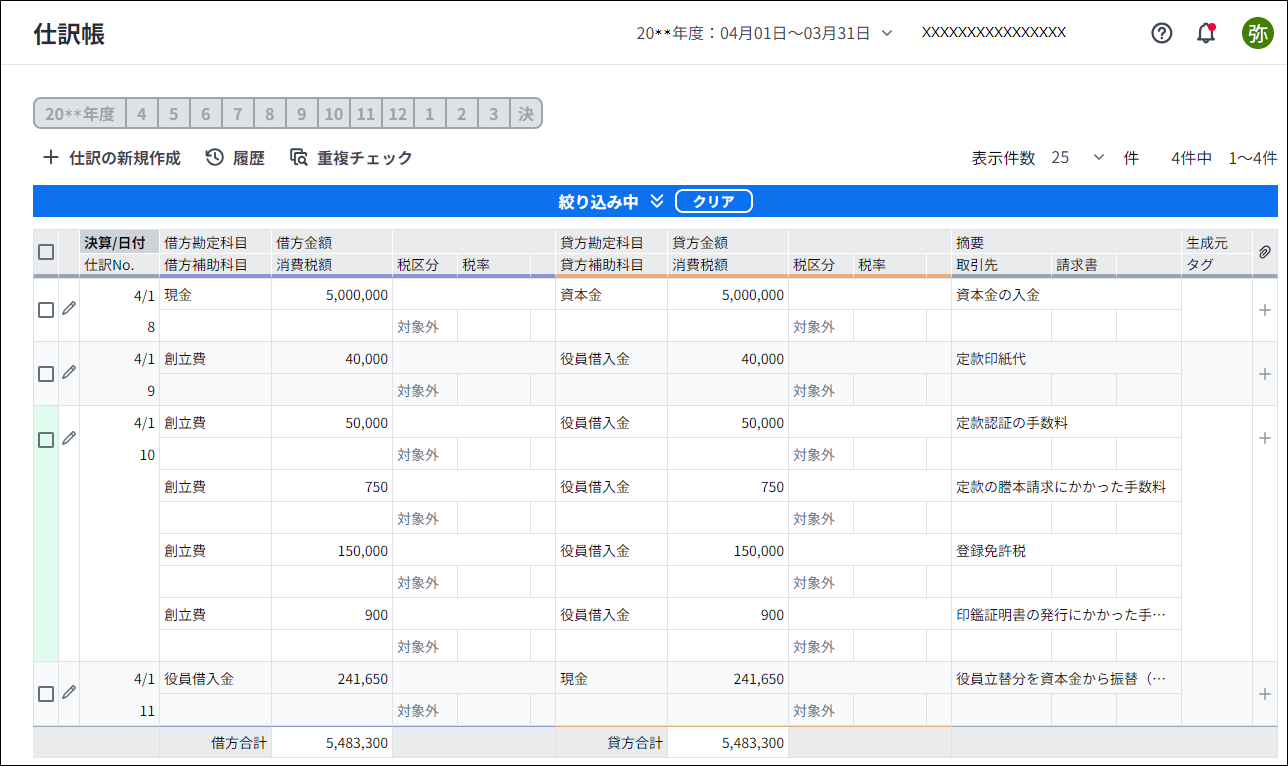Click plus icon on 役員立替分 row

[1264, 694]
